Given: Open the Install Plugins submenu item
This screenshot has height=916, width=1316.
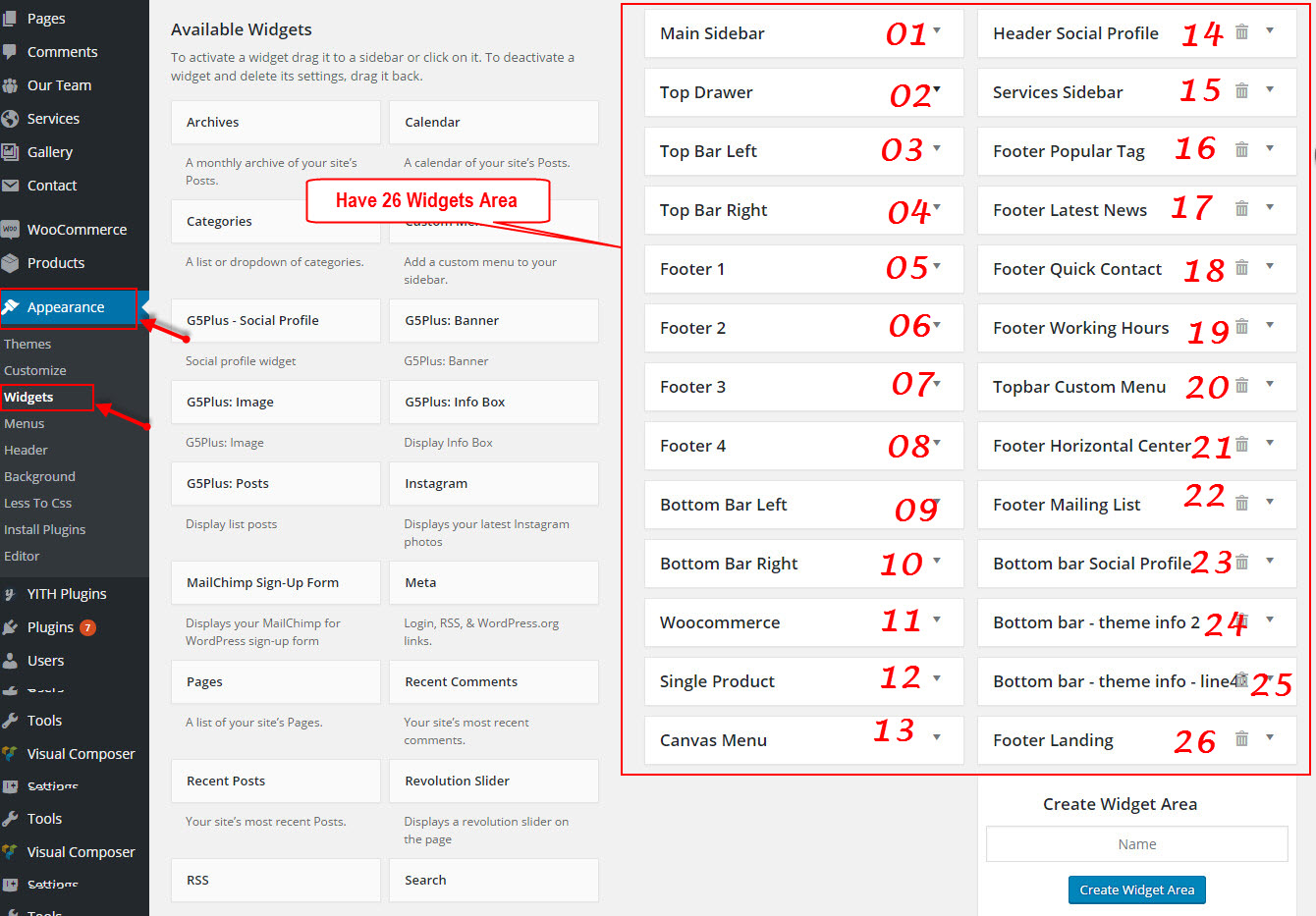Looking at the screenshot, I should [44, 529].
